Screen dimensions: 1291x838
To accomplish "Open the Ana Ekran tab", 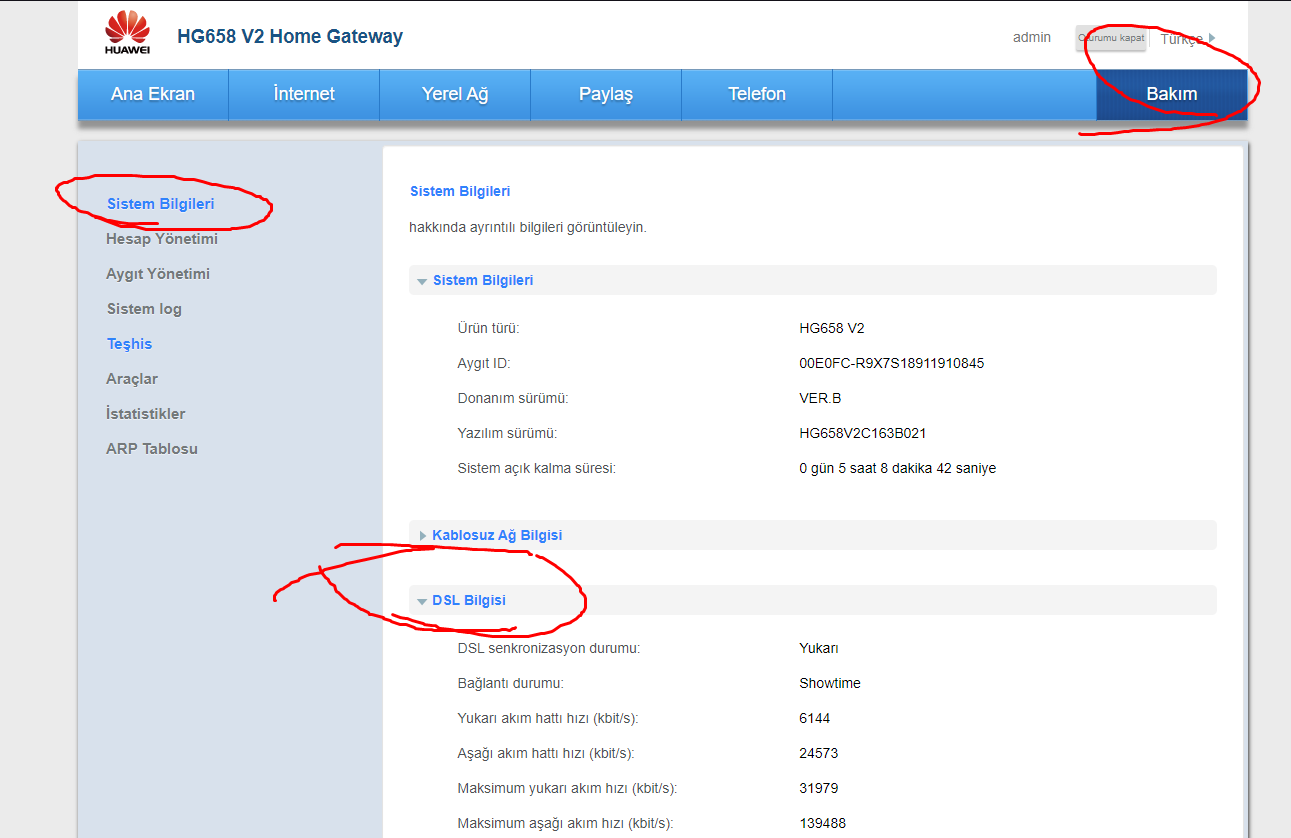I will (x=153, y=94).
